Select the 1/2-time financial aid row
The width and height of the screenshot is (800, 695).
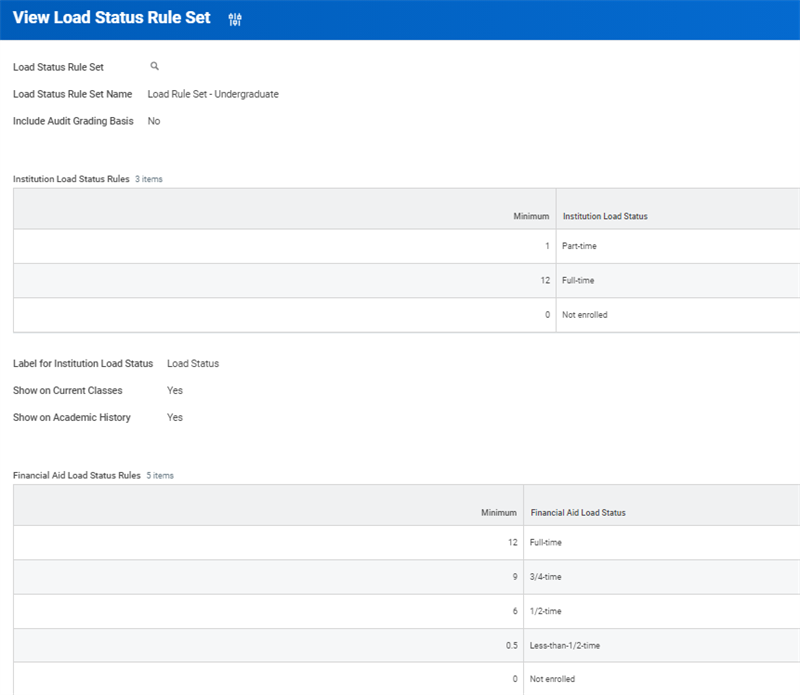[407, 611]
